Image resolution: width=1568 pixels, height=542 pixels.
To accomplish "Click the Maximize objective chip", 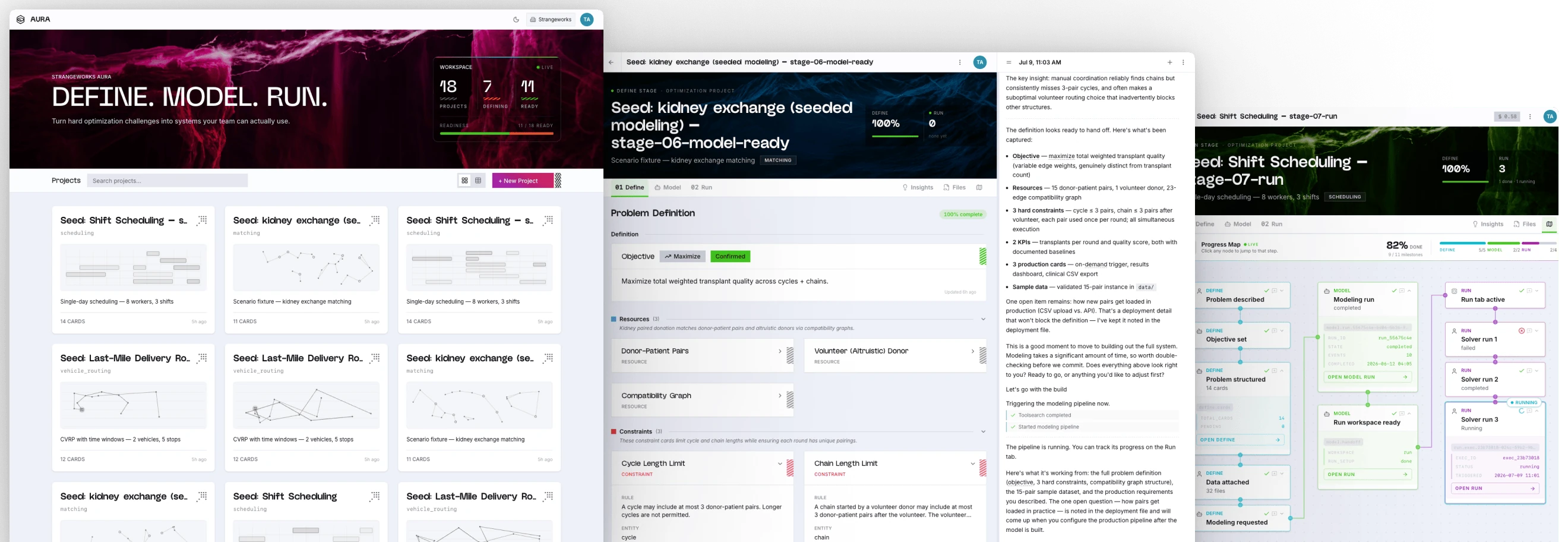I will [x=682, y=256].
